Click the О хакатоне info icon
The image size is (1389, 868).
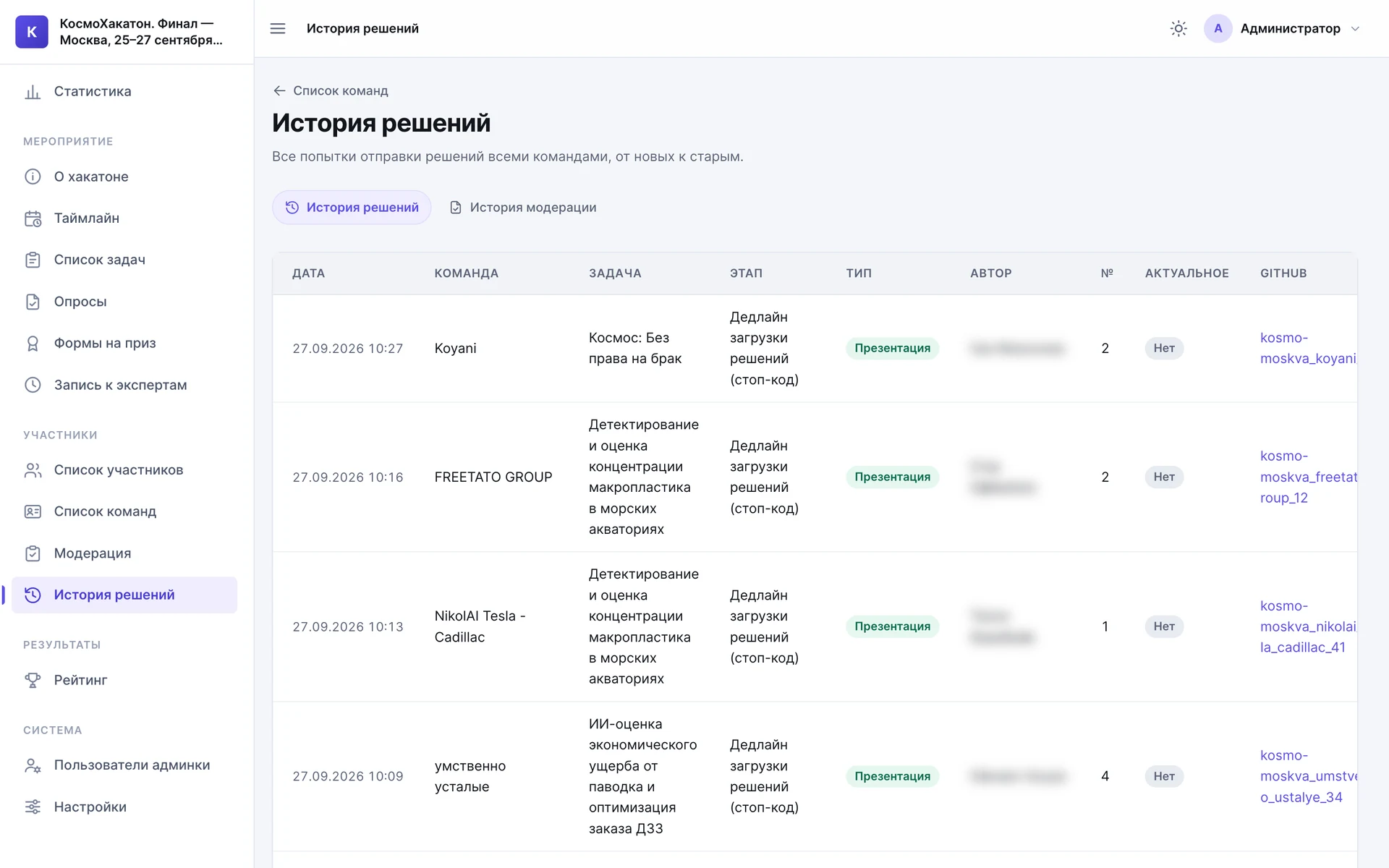(x=33, y=176)
